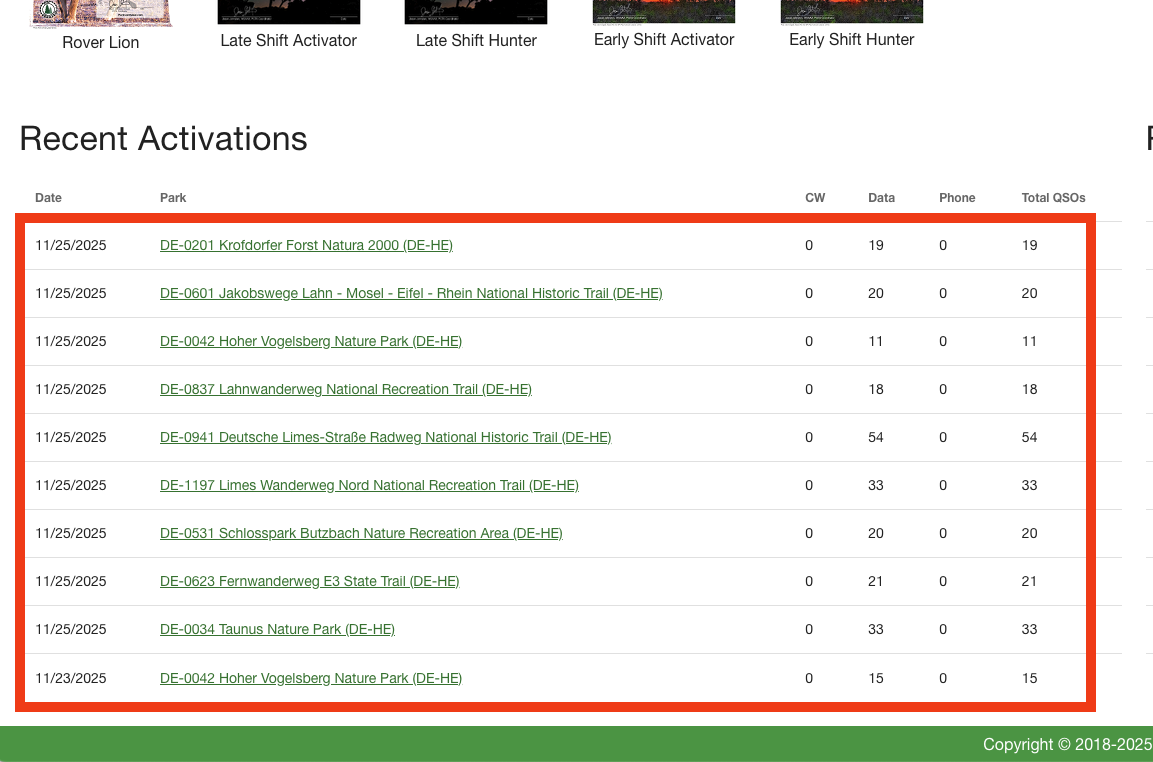Open the Early Shift Hunter award image
Image resolution: width=1153 pixels, height=762 pixels.
[x=851, y=12]
